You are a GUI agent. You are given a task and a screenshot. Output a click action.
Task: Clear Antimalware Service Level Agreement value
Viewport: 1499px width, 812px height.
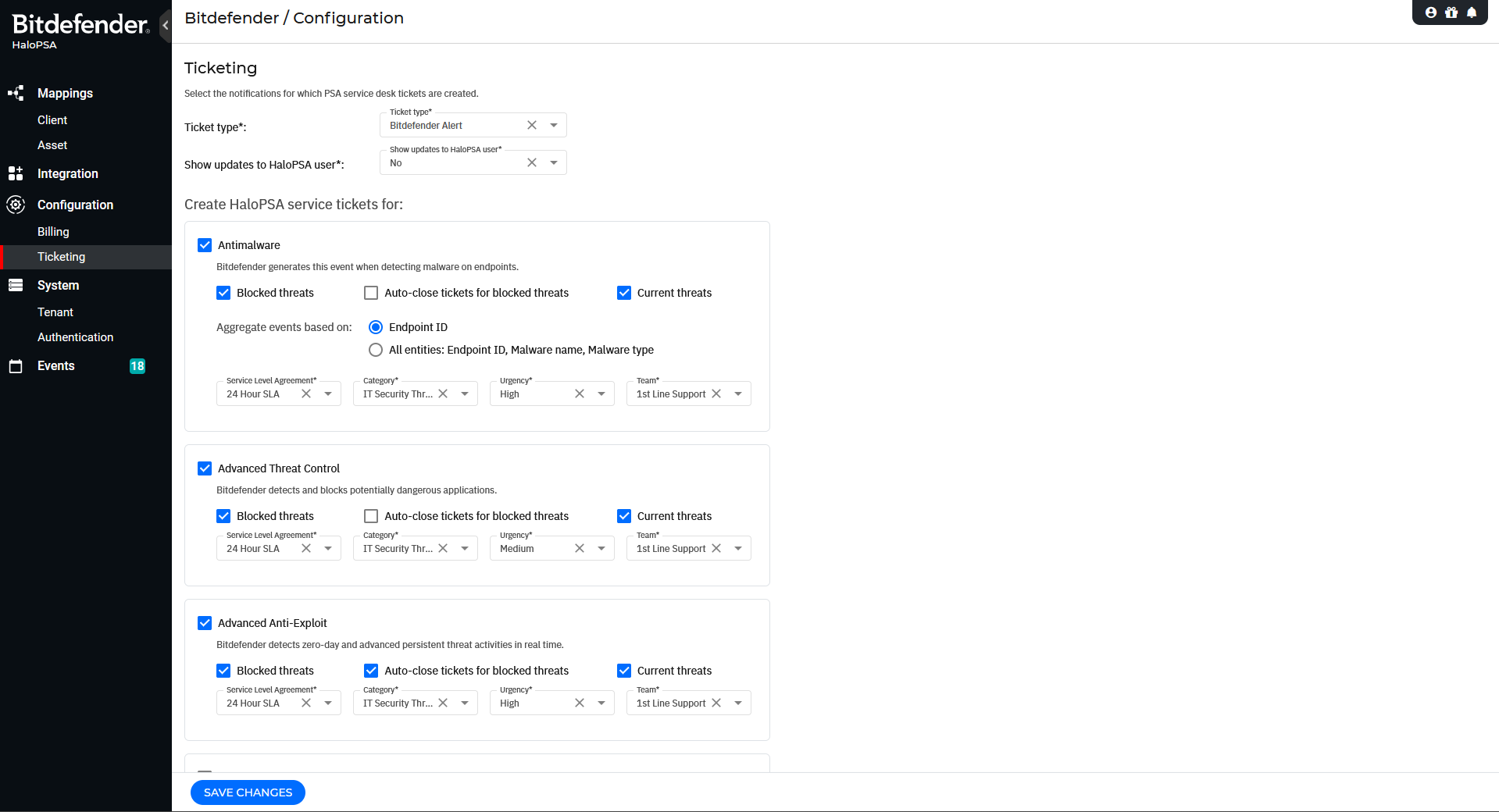(306, 394)
